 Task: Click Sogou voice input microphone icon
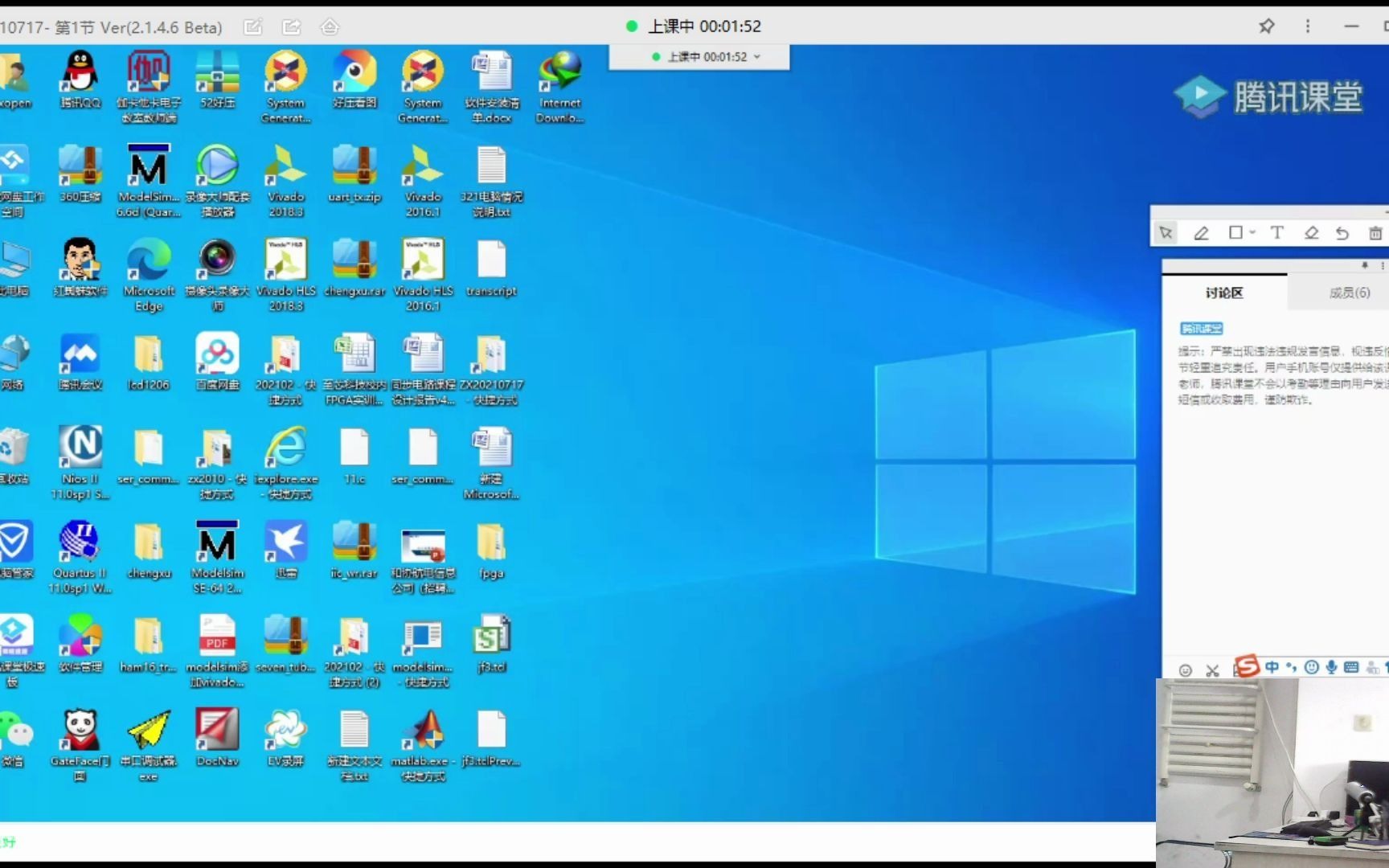1332,667
